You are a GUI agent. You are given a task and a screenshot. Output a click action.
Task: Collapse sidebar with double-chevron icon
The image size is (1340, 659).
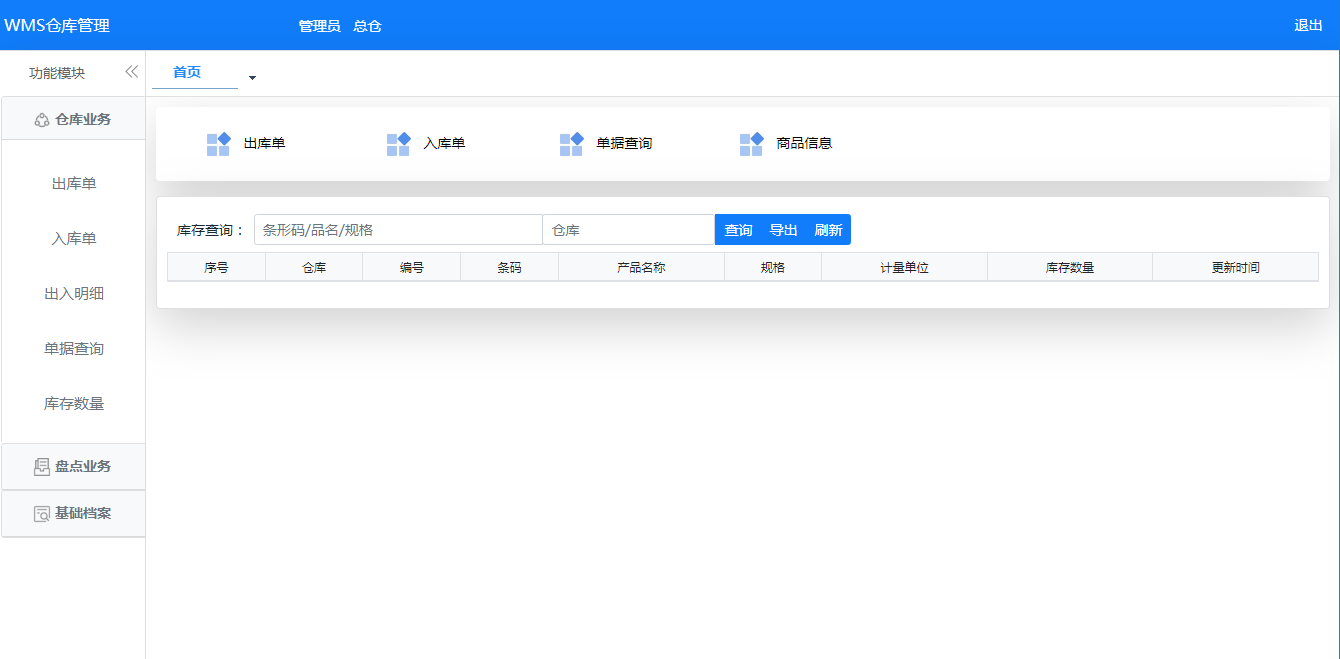(x=131, y=72)
